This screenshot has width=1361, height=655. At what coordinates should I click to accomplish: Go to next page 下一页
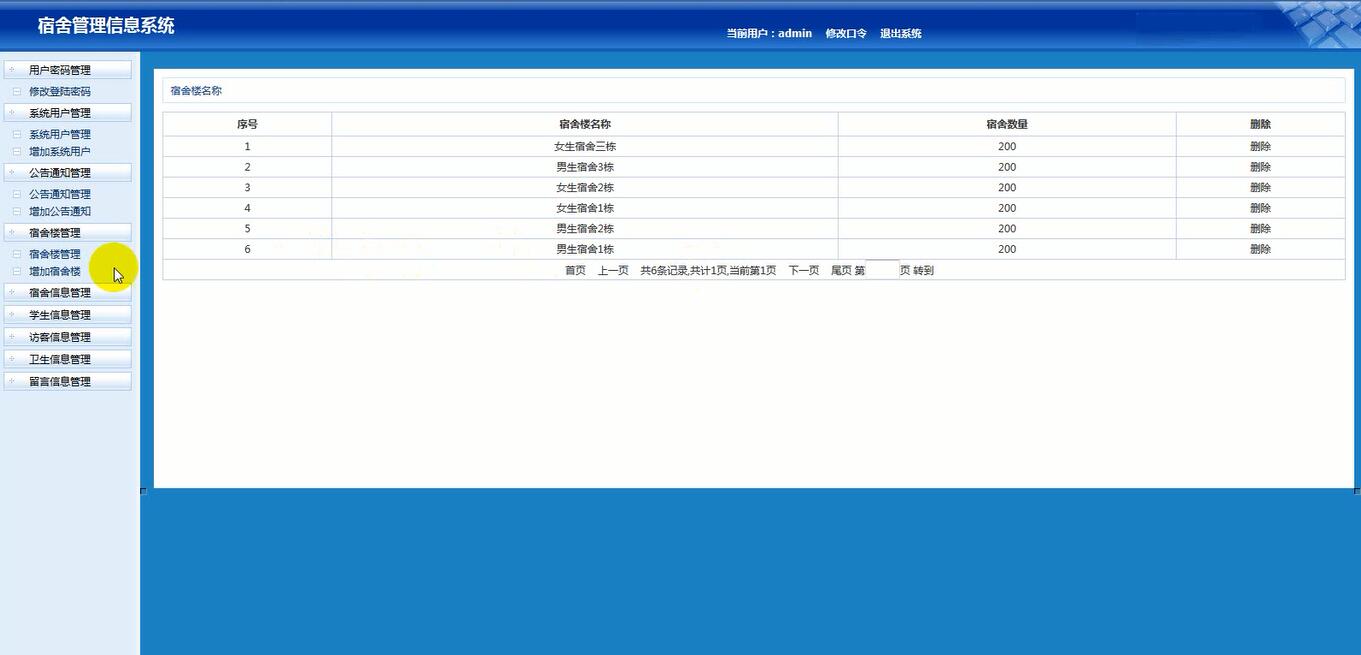(x=803, y=270)
